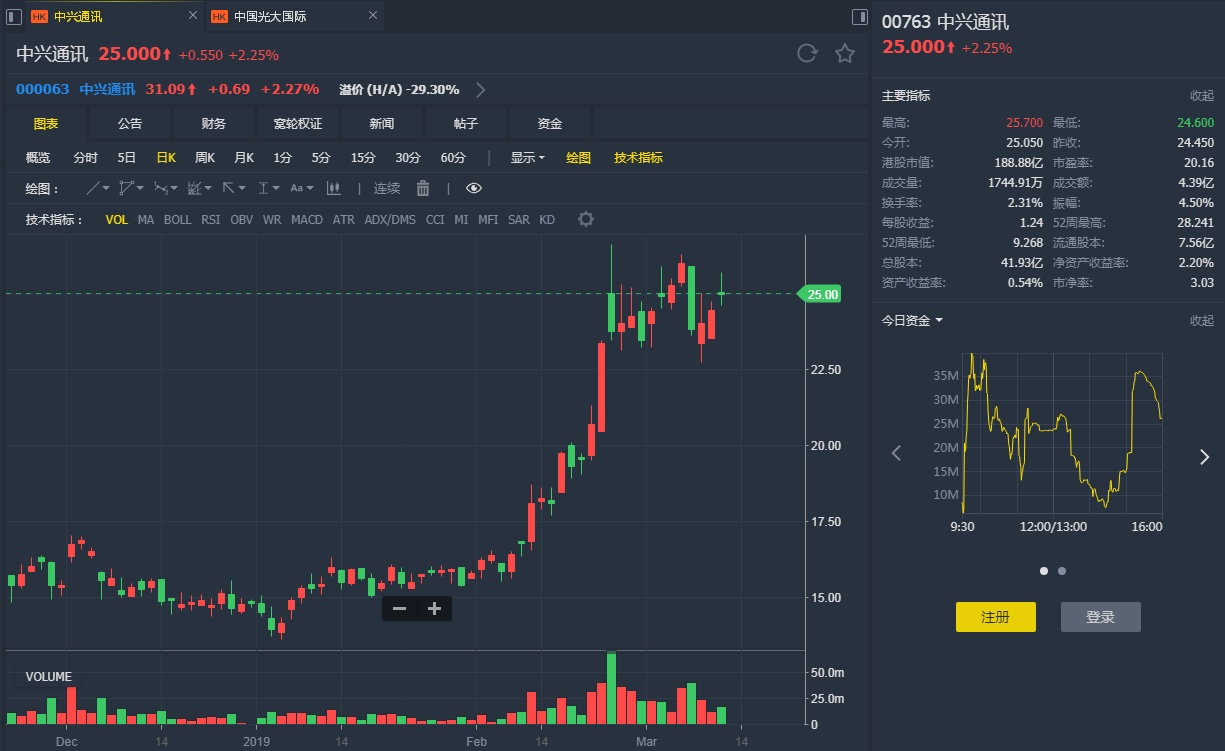This screenshot has width=1225, height=751.
Task: Select the 1分 chart period
Action: tap(283, 158)
